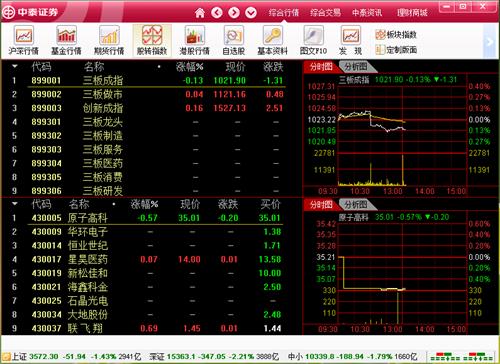Open 基本资料 key icon

pyautogui.click(x=273, y=40)
